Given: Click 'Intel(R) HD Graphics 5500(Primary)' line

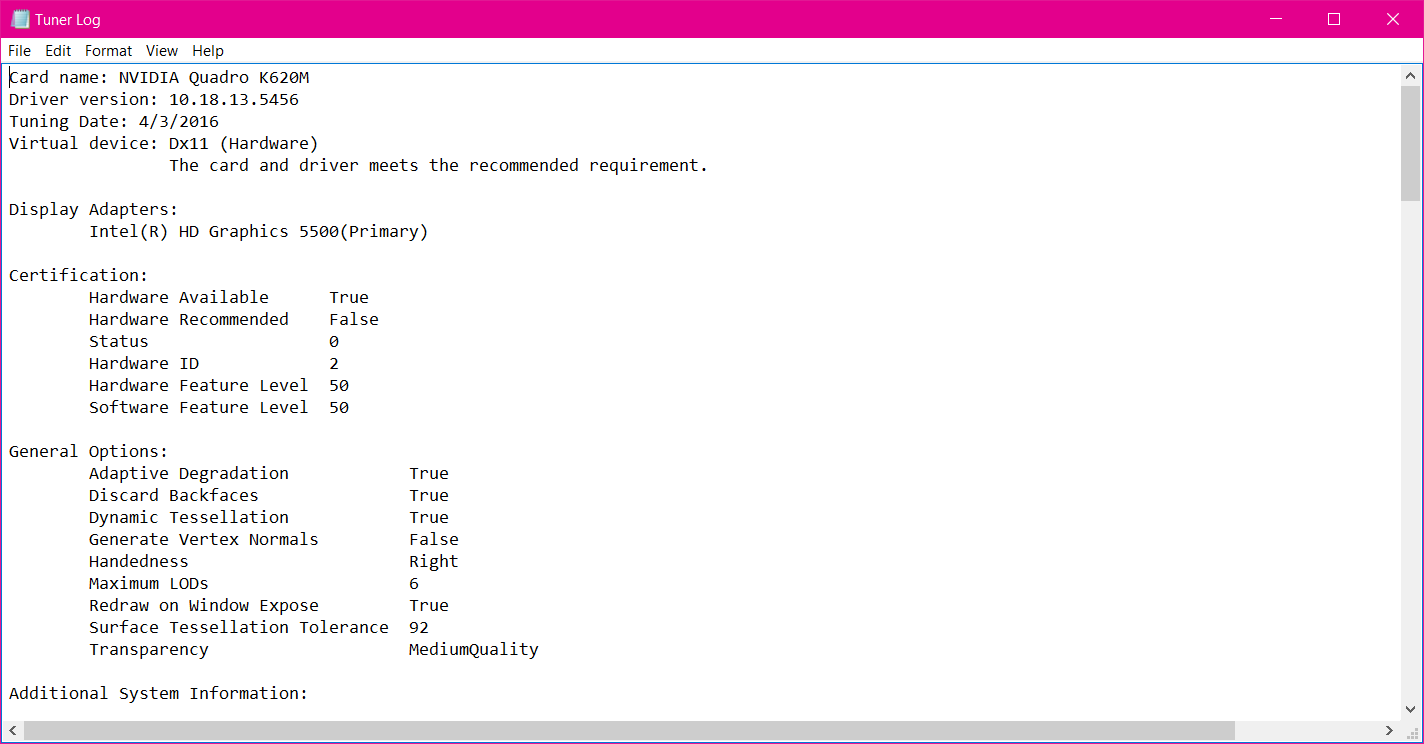Looking at the screenshot, I should [x=259, y=231].
